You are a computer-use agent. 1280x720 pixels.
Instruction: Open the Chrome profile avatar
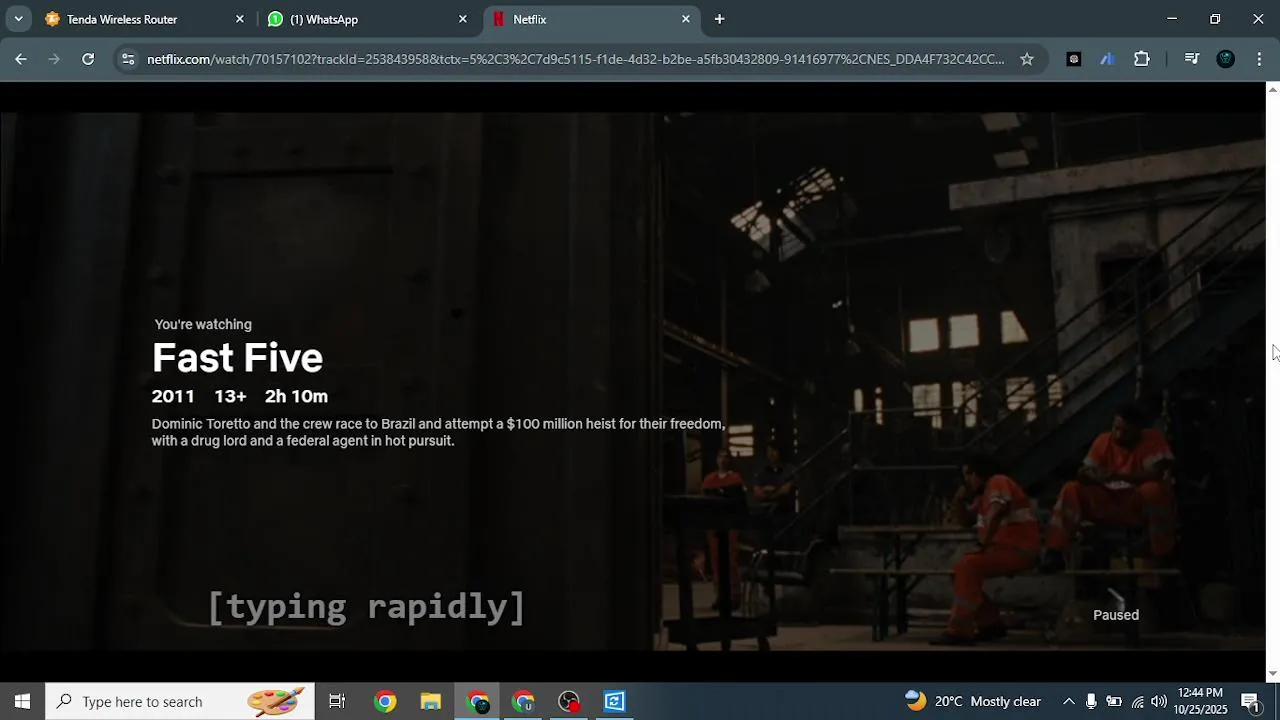(x=1226, y=59)
